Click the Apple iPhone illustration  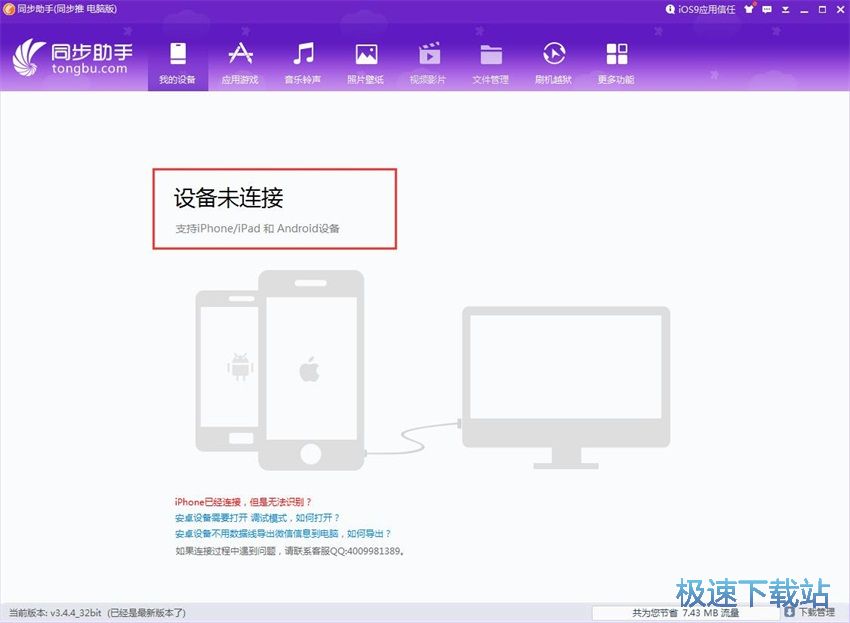(311, 370)
